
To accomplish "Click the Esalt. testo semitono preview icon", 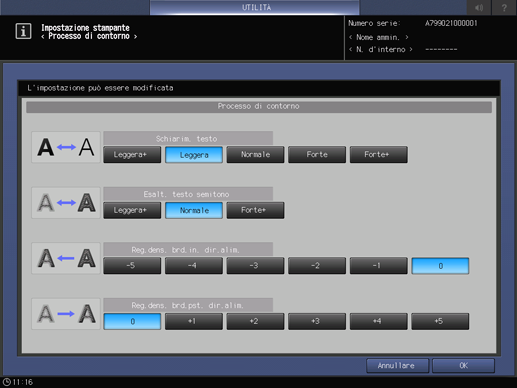I will (x=66, y=203).
